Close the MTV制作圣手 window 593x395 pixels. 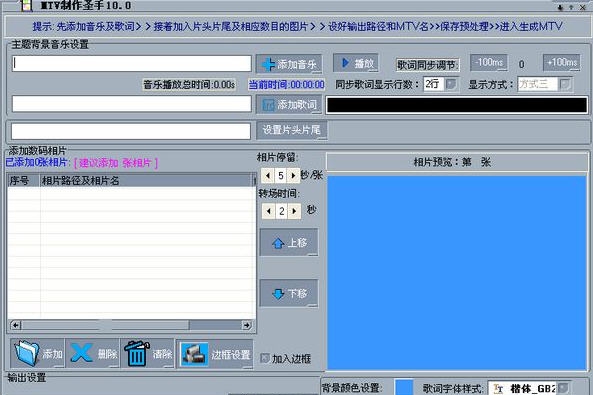coord(582,7)
